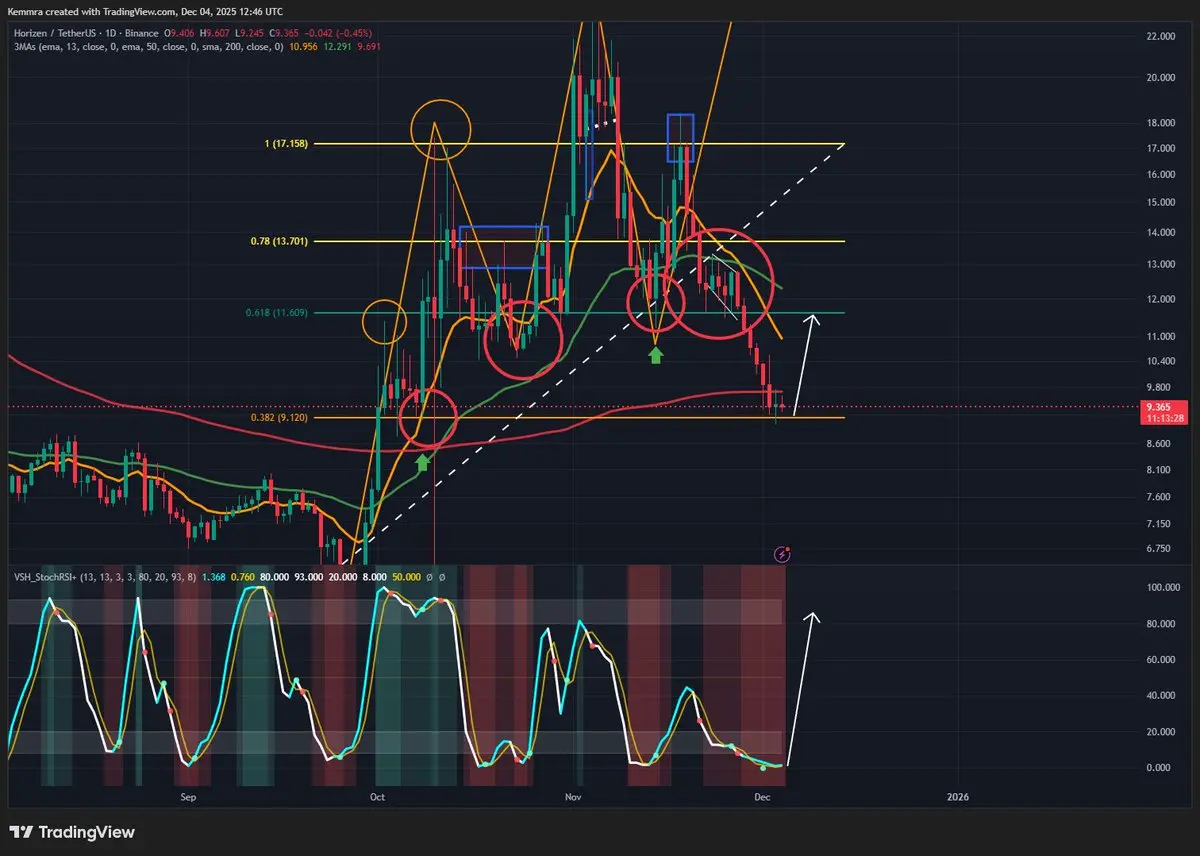Click the O9.406 open price value

[180, 33]
